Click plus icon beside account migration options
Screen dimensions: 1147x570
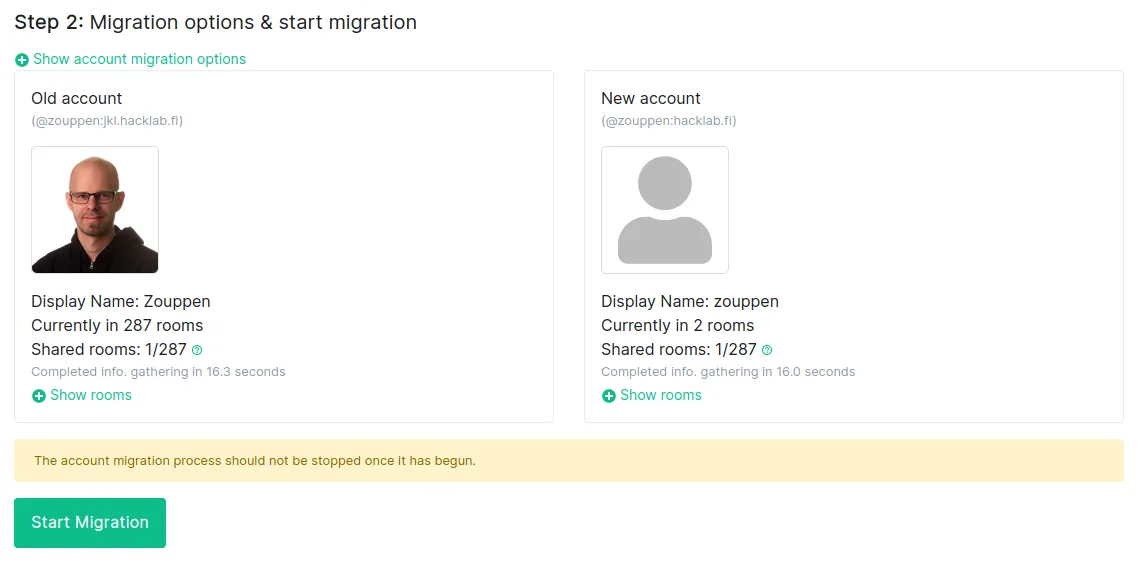22,60
